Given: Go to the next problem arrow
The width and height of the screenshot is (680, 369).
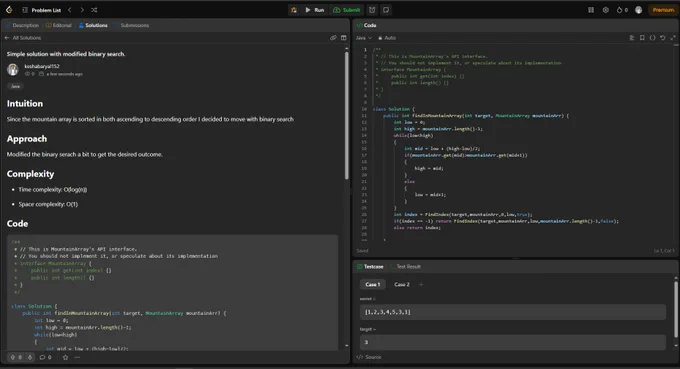Looking at the screenshot, I should (82, 10).
